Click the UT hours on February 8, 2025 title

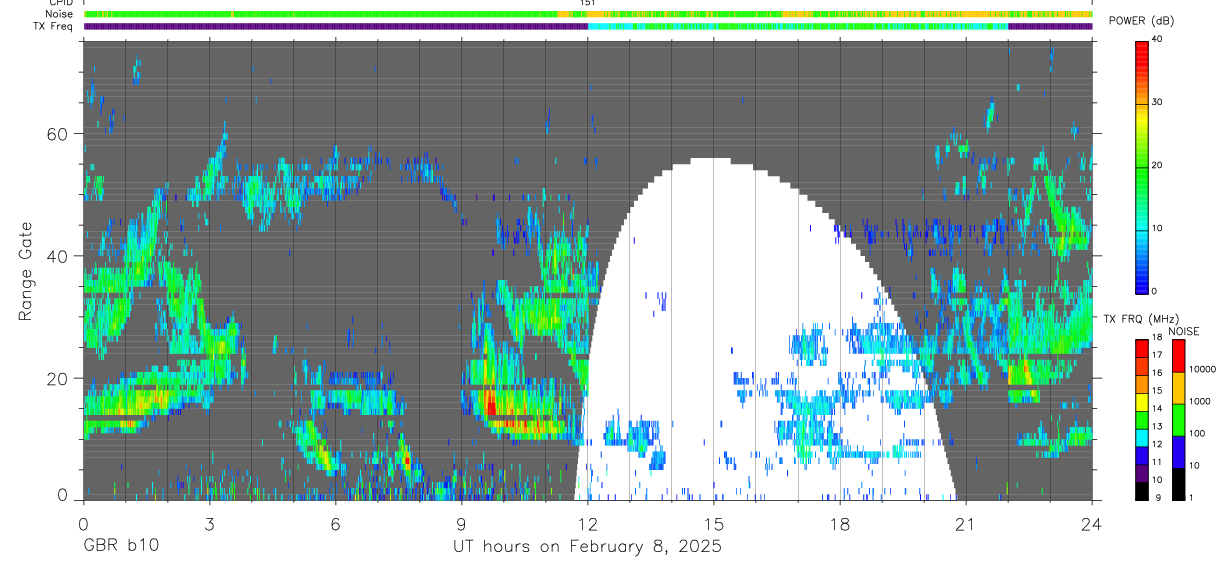click(588, 547)
